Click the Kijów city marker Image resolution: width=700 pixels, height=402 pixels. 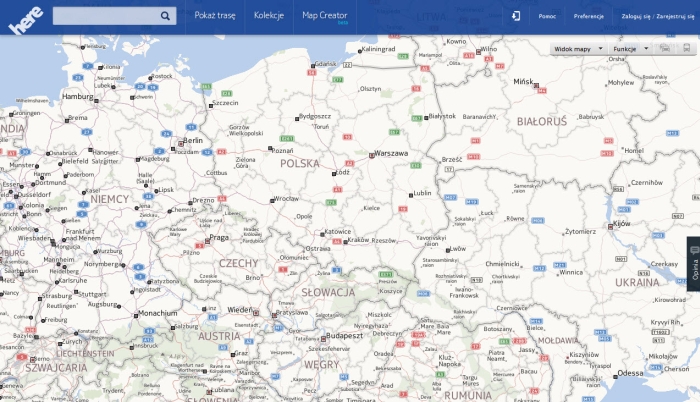(x=611, y=227)
